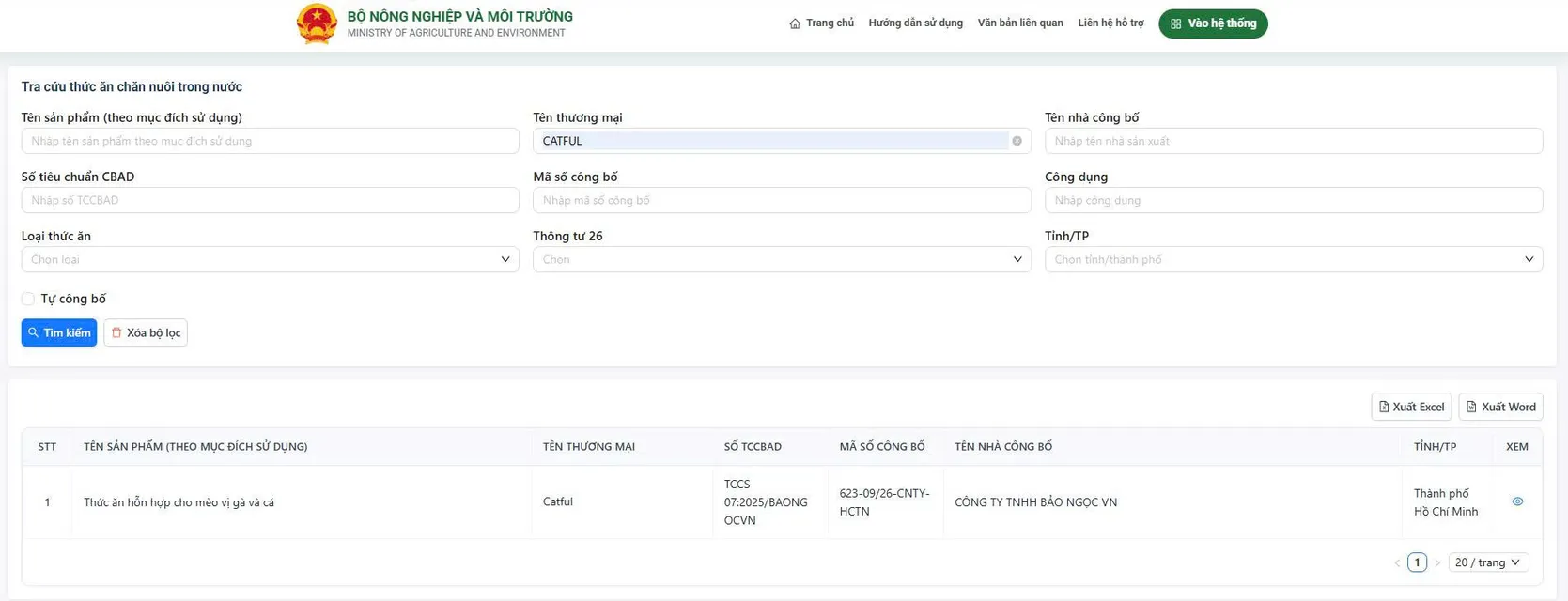Image resolution: width=1568 pixels, height=601 pixels.
Task: Click Xóa bộ lọc to clear filters
Action: 146,332
